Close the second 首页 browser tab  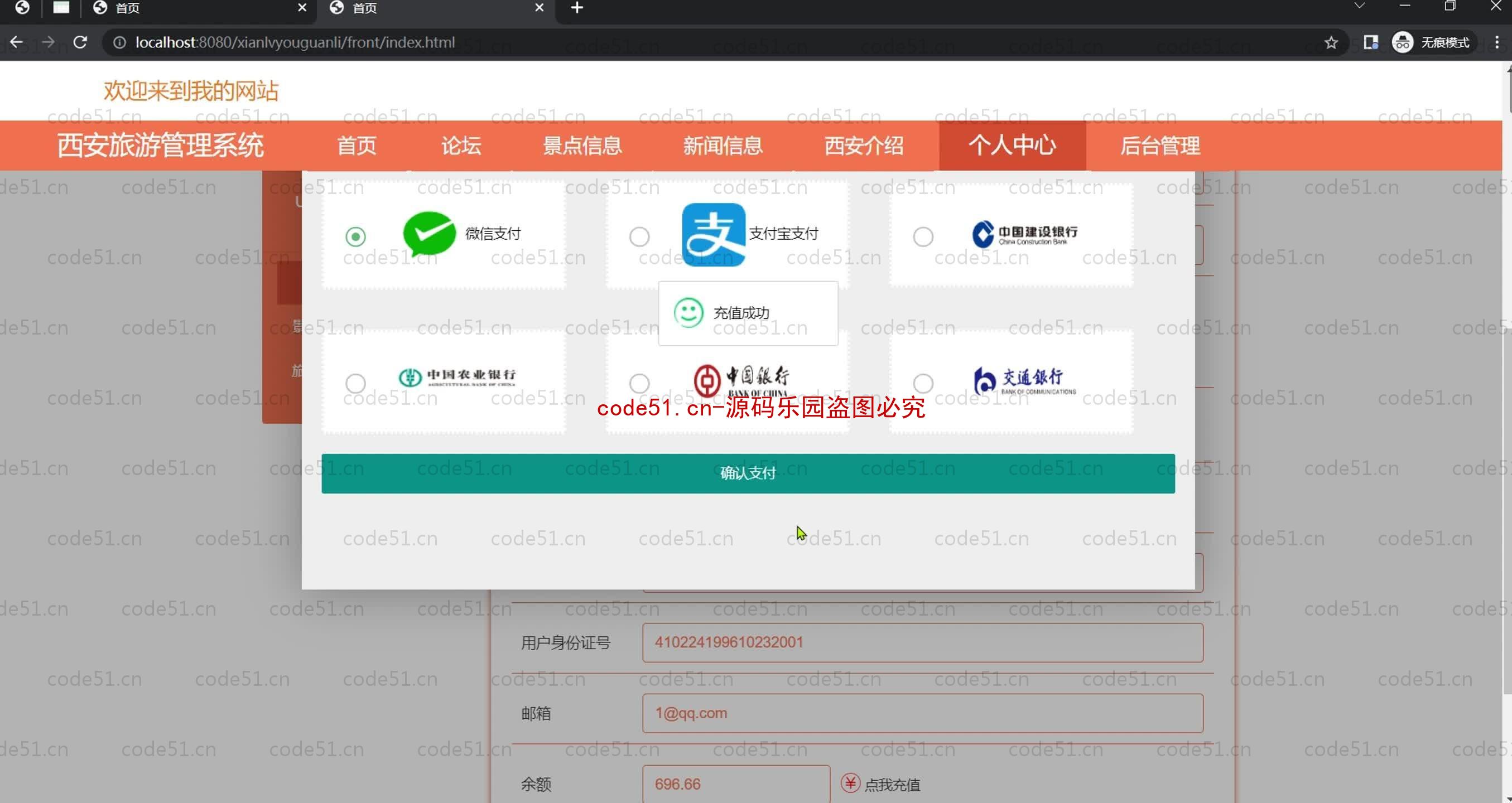click(x=540, y=8)
